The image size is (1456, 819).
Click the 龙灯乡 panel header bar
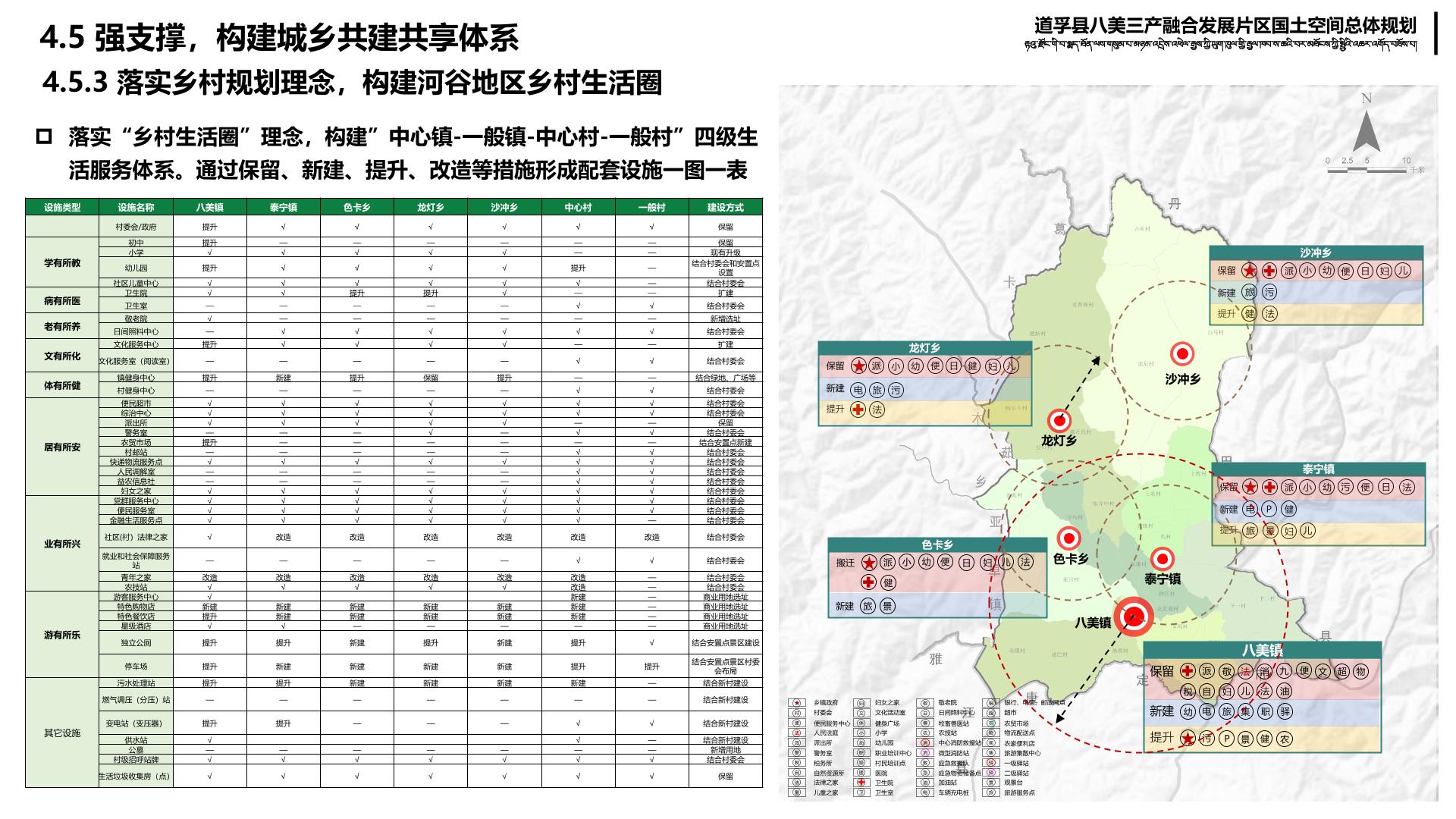pyautogui.click(x=924, y=348)
